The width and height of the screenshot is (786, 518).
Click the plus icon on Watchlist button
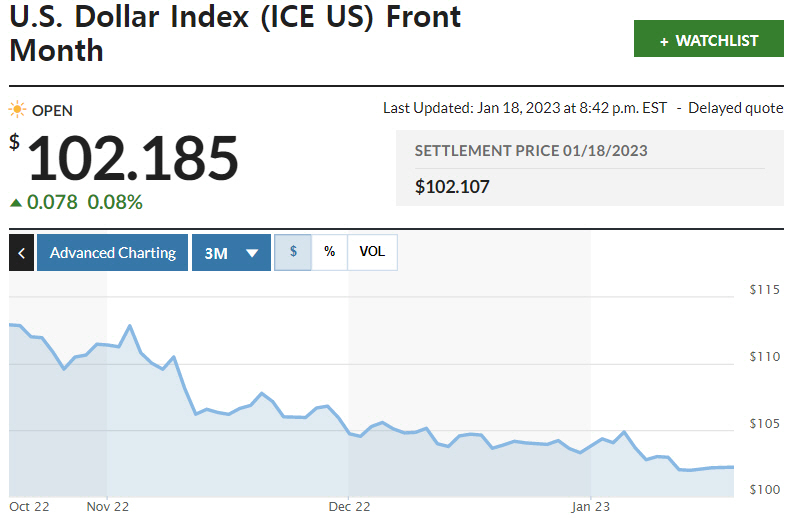664,41
